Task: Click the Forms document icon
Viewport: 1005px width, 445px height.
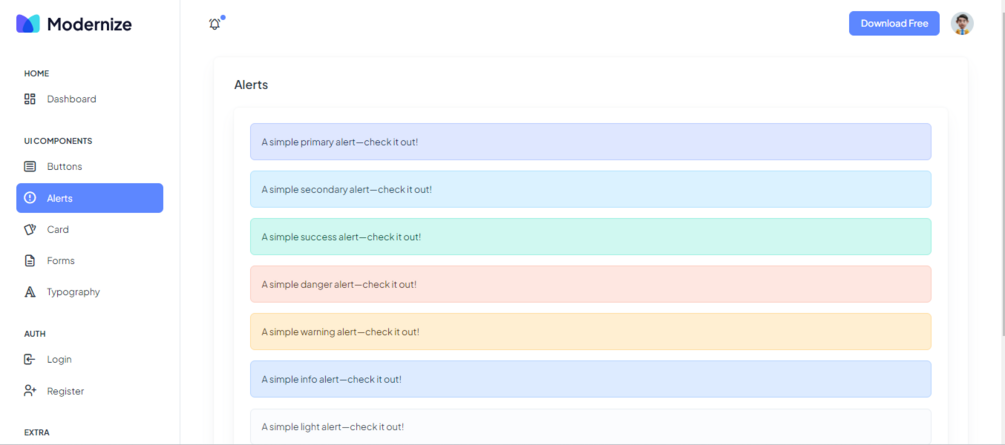Action: 29,260
